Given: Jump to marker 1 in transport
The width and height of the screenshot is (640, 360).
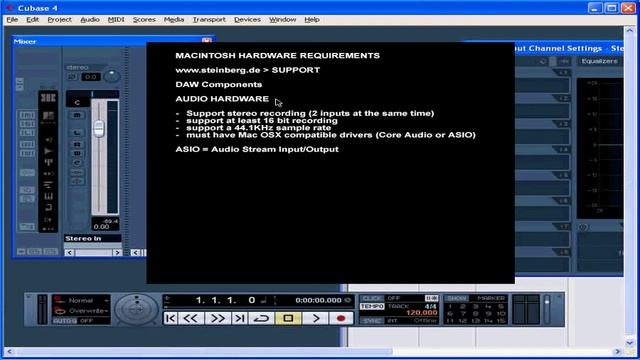Looking at the screenshot, I should coord(450,307).
